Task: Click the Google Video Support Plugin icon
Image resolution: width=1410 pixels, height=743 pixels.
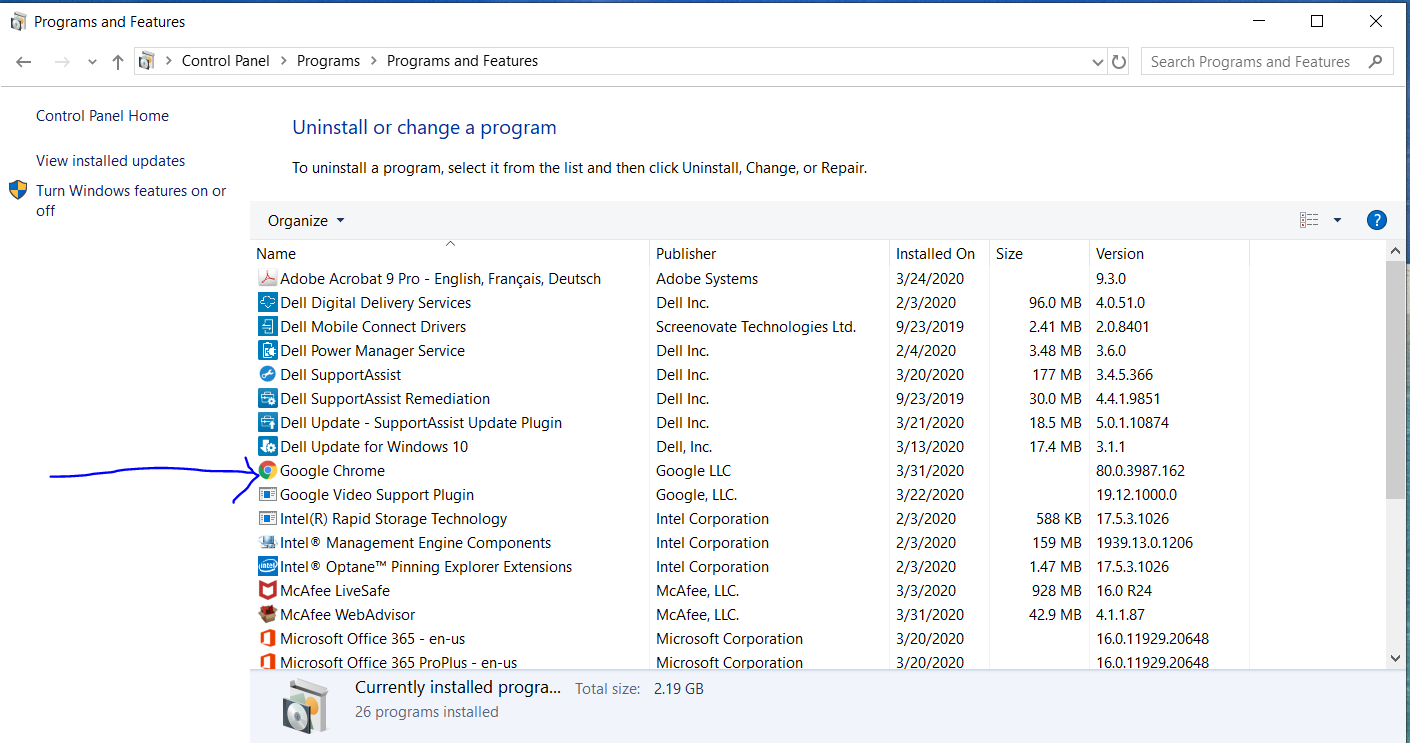Action: (267, 495)
